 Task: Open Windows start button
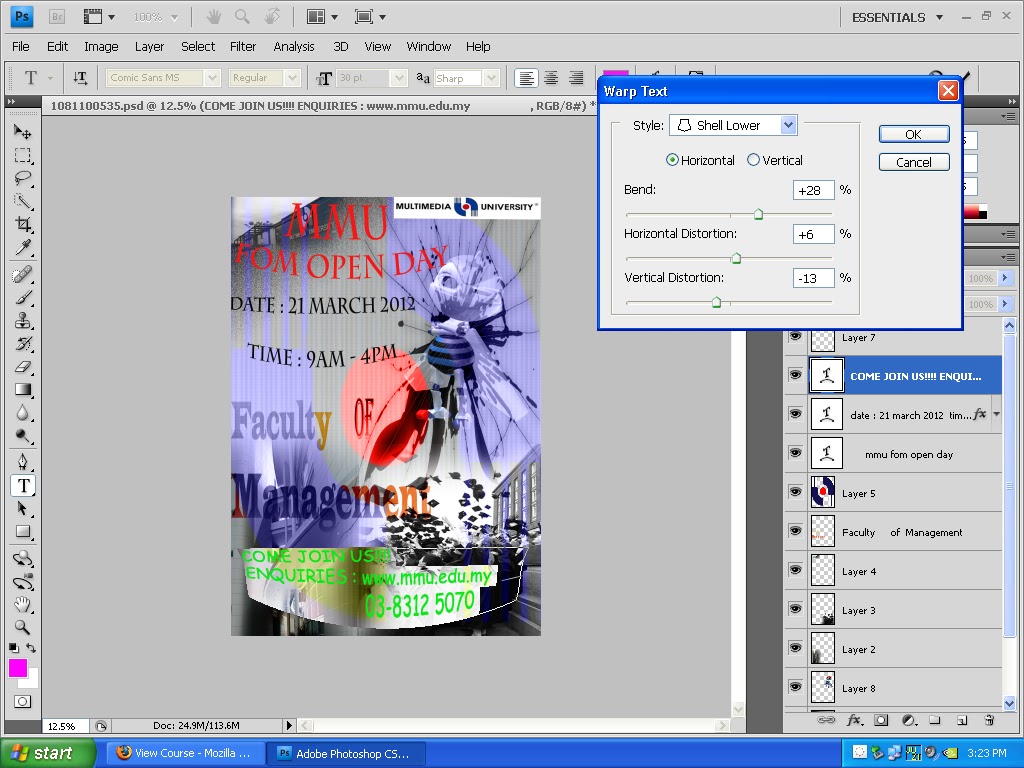pyautogui.click(x=46, y=753)
